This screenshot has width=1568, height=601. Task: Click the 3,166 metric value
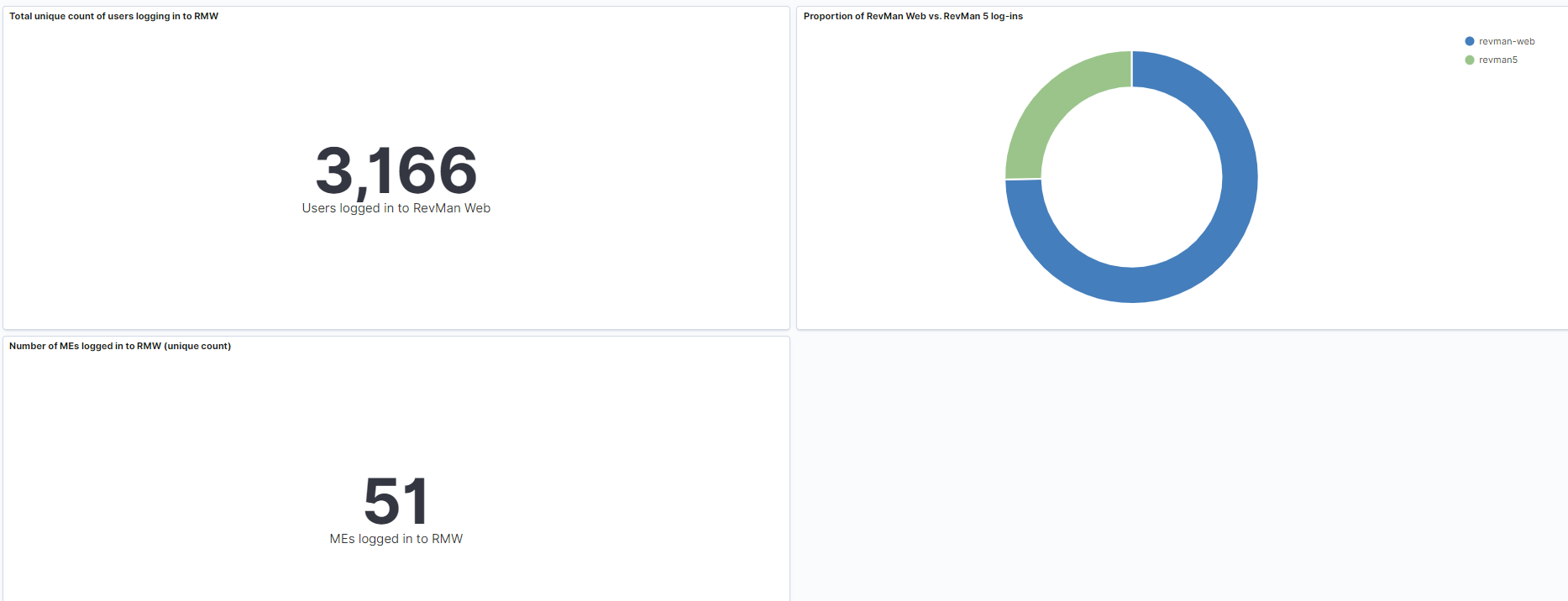(x=396, y=170)
